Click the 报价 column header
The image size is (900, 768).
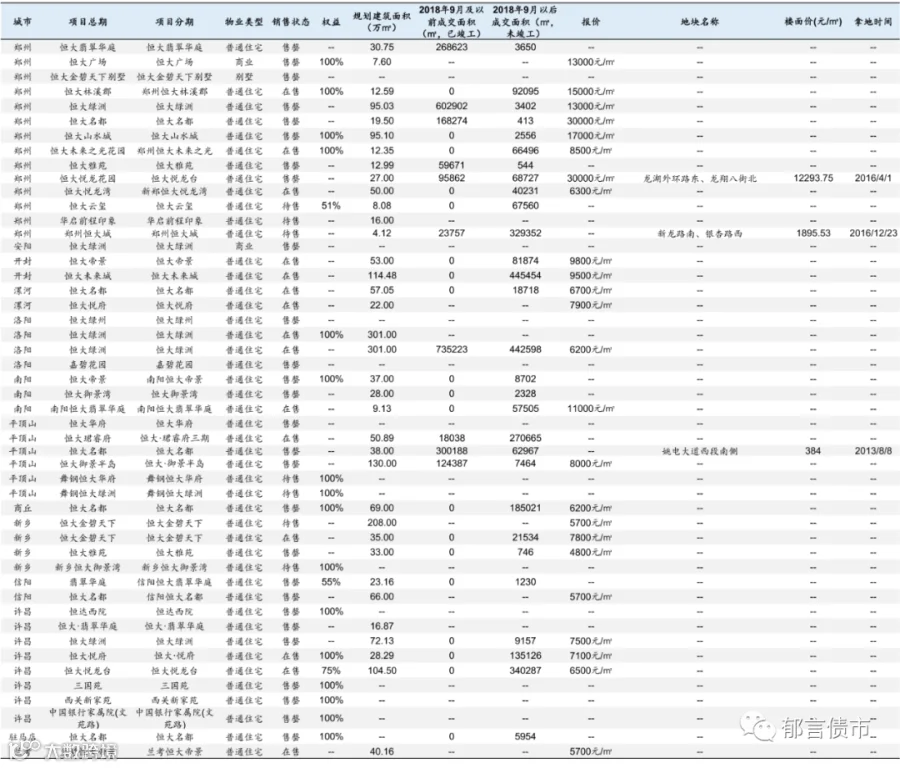click(591, 22)
